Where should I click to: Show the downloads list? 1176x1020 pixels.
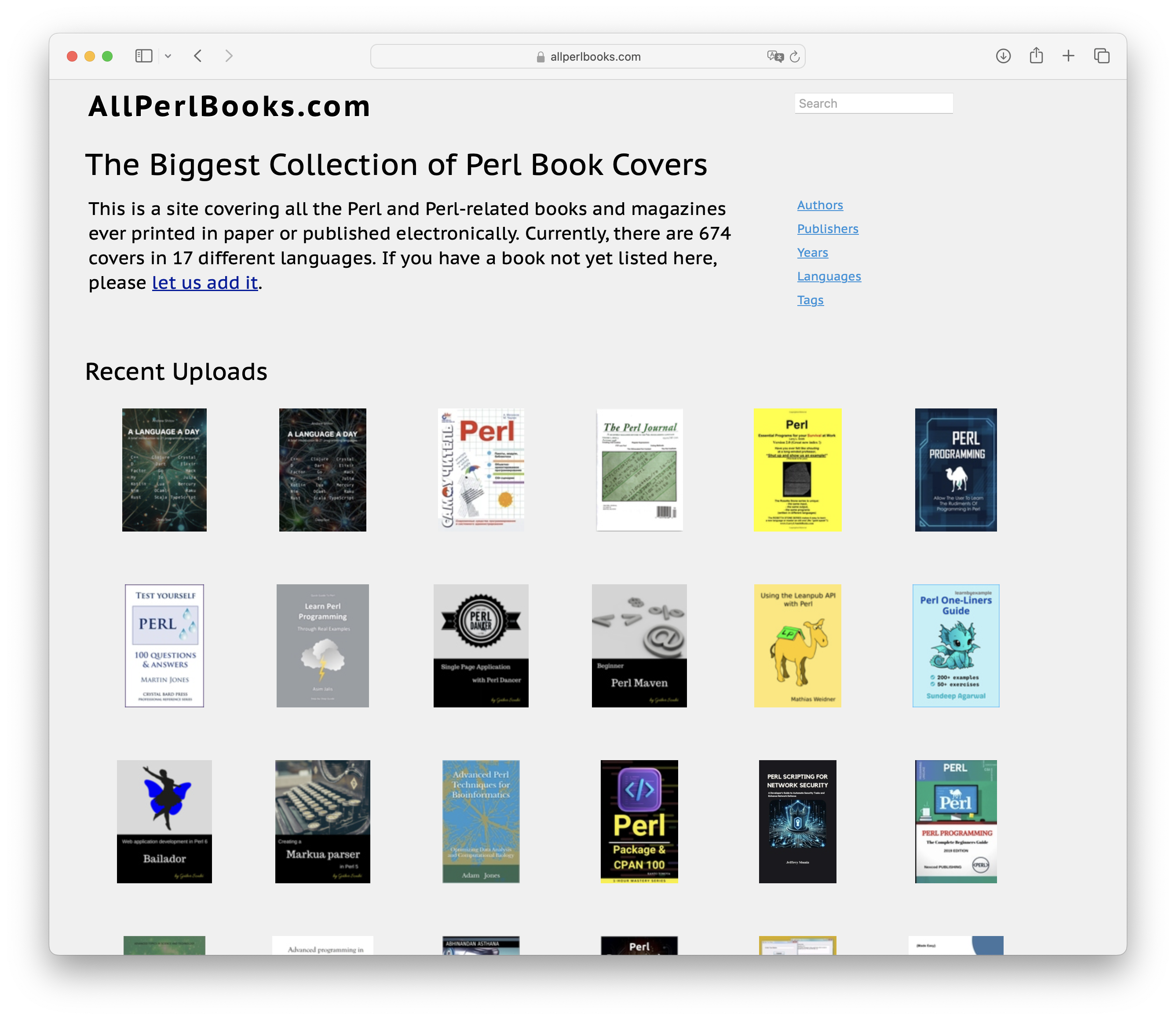point(1003,56)
